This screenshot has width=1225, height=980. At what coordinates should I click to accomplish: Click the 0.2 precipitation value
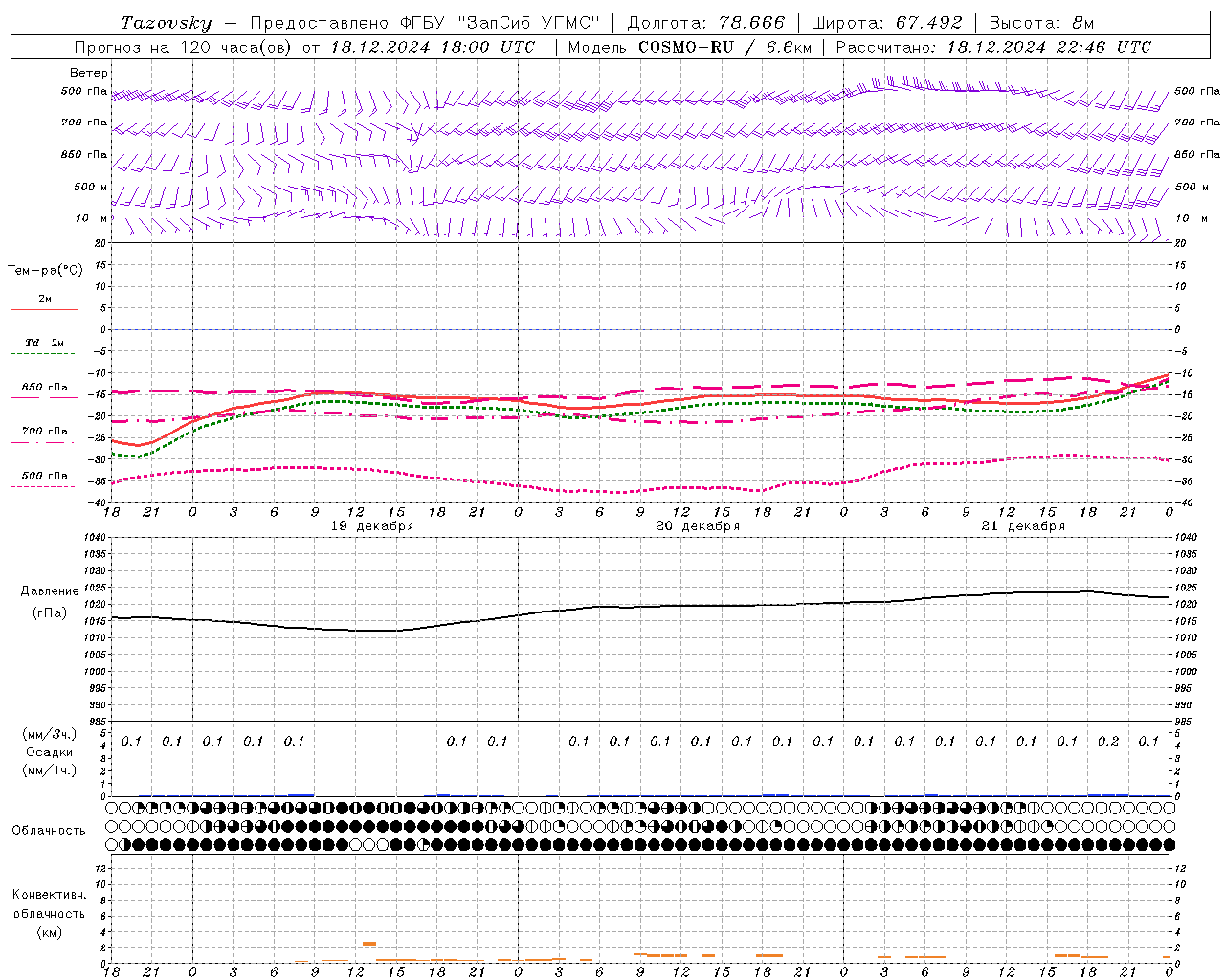tap(1108, 742)
